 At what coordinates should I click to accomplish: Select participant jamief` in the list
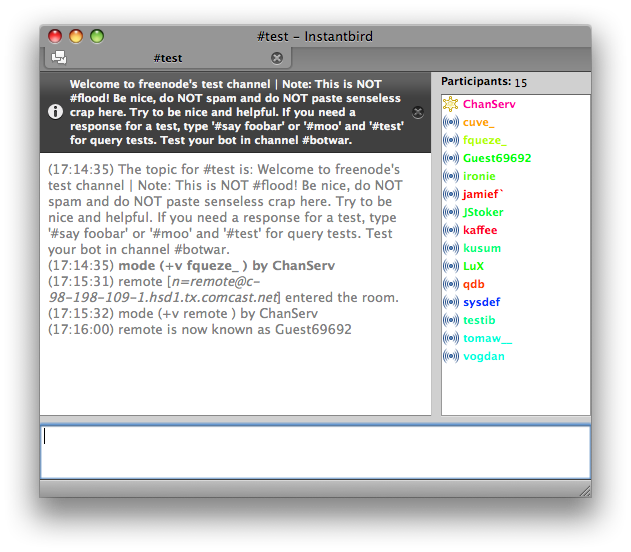(x=484, y=194)
